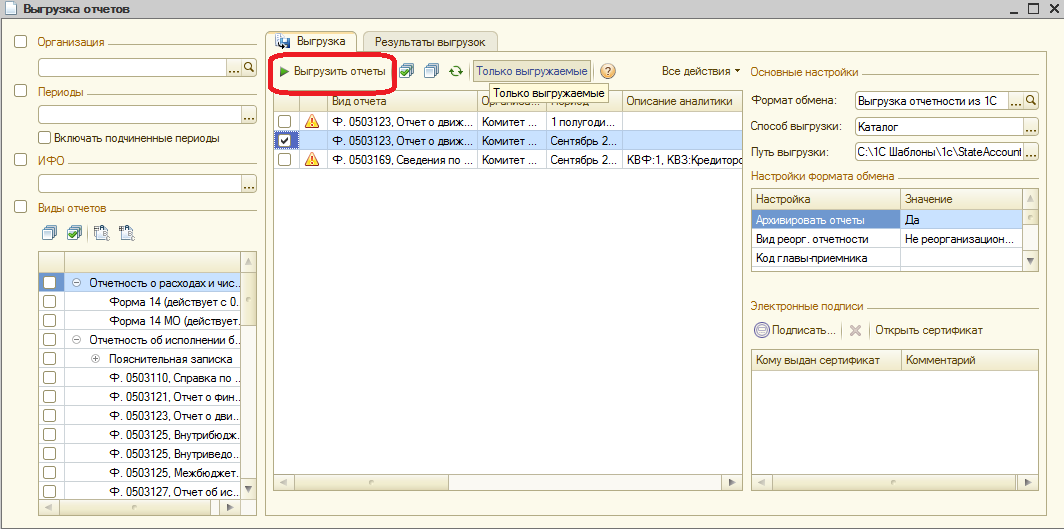
Task: Check the Форма 14 МО tree checkbox
Action: pos(50,320)
